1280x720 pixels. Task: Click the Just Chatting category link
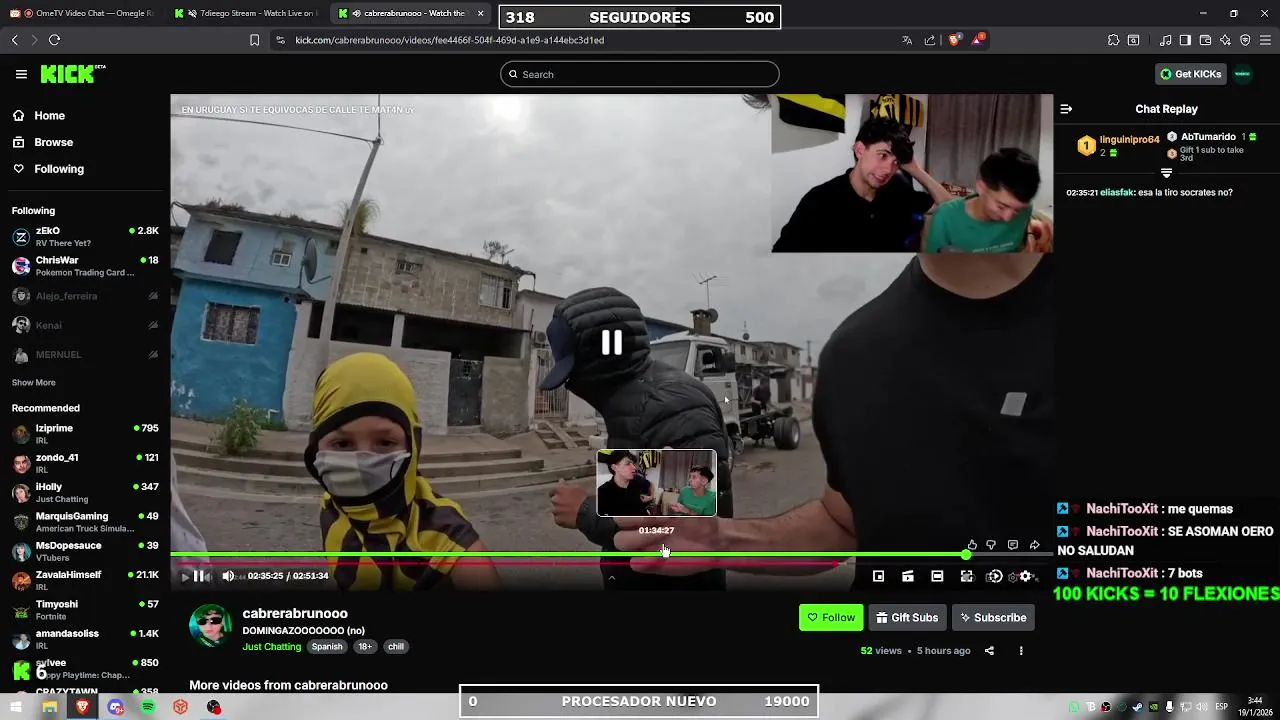pos(271,647)
